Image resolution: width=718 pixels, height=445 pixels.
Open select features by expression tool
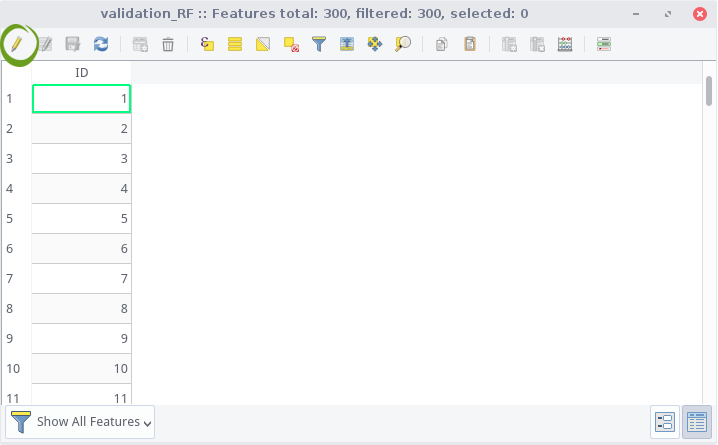[207, 44]
